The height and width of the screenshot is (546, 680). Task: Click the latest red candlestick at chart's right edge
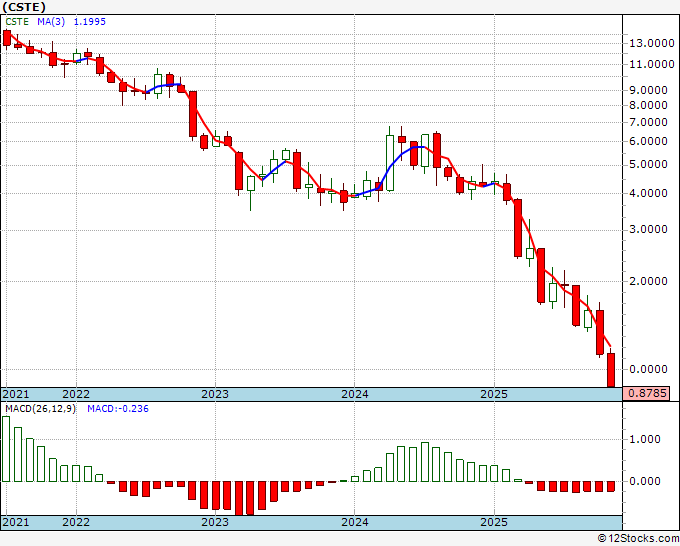pos(611,369)
